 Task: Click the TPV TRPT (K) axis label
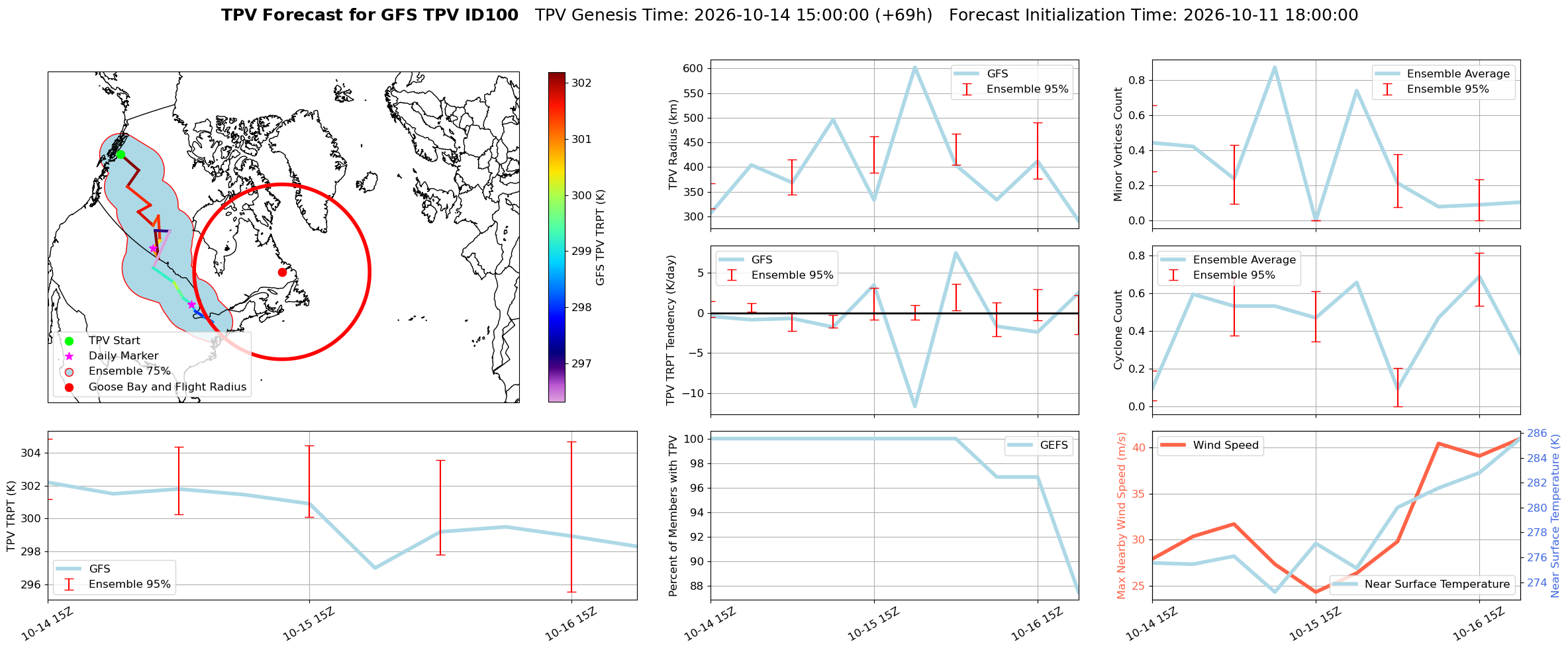point(11,516)
